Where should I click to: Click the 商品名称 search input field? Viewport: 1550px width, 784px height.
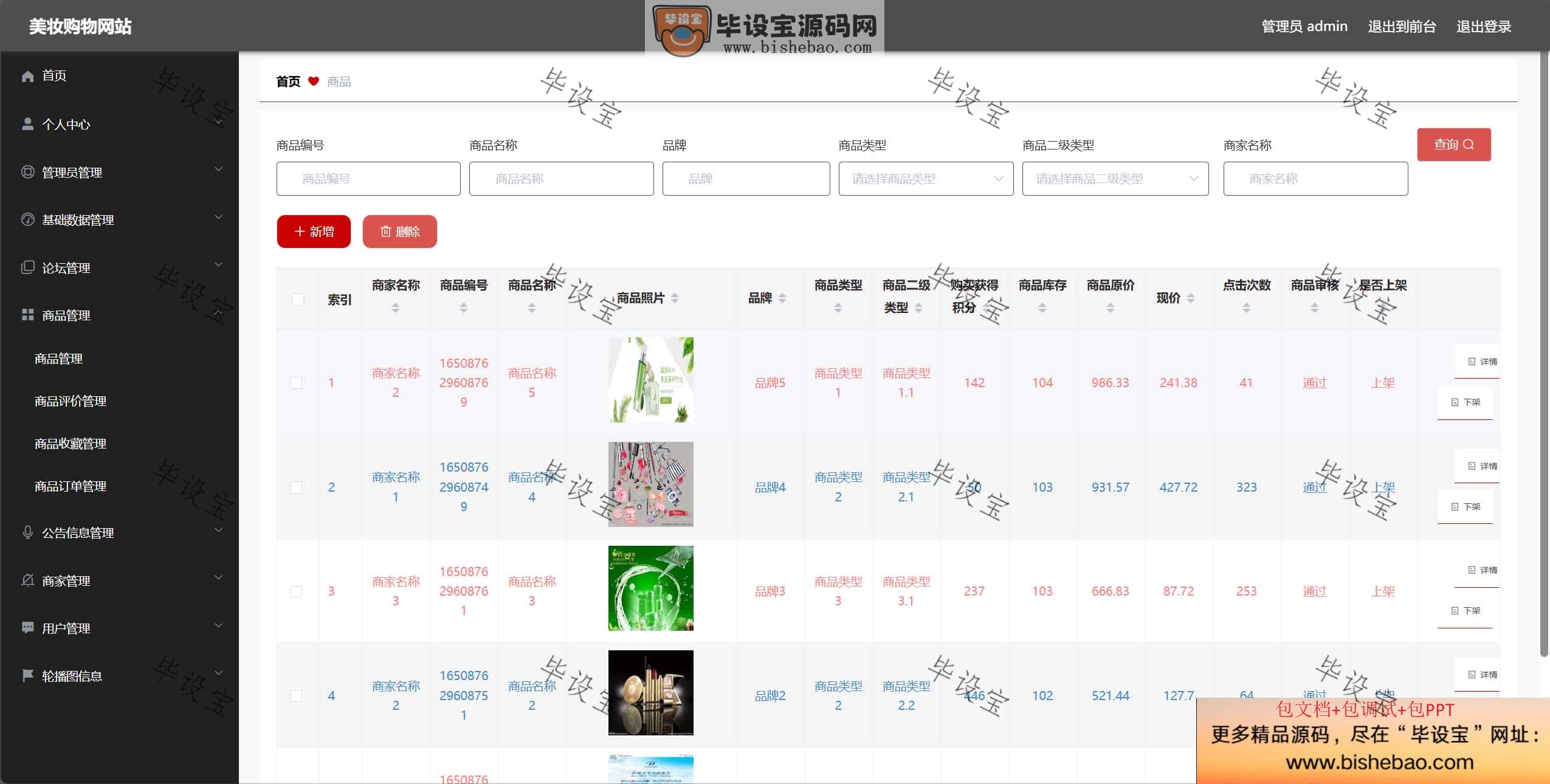(561, 179)
